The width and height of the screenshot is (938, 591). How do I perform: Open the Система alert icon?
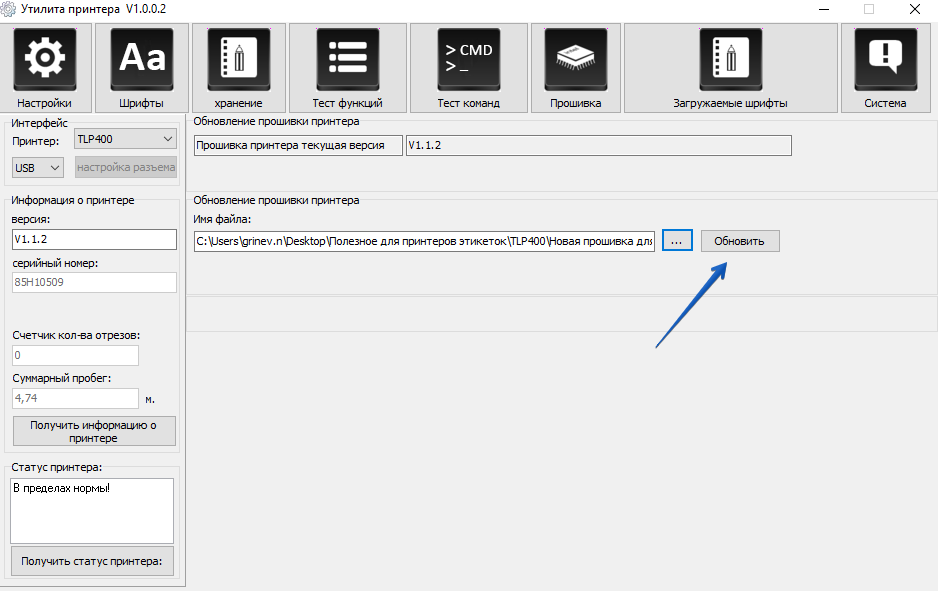click(885, 60)
